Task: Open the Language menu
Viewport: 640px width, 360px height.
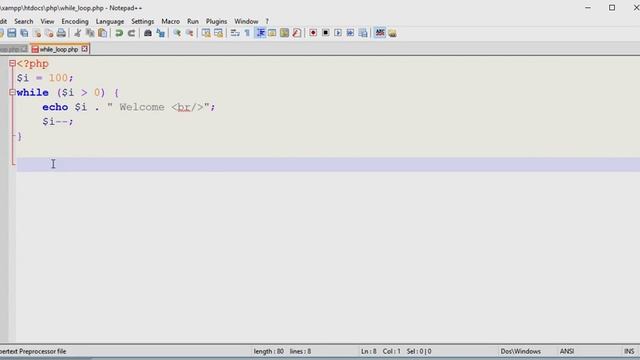Action: pyautogui.click(x=110, y=21)
